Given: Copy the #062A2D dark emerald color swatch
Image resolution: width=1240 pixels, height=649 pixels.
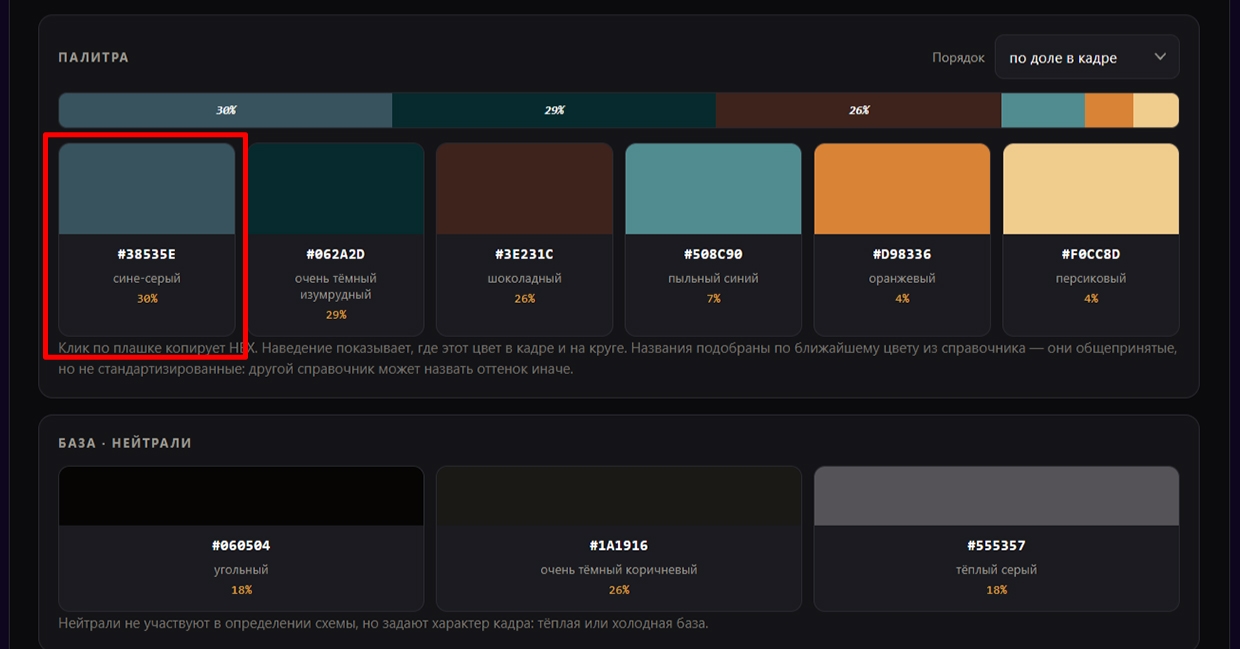Looking at the screenshot, I should point(336,239).
